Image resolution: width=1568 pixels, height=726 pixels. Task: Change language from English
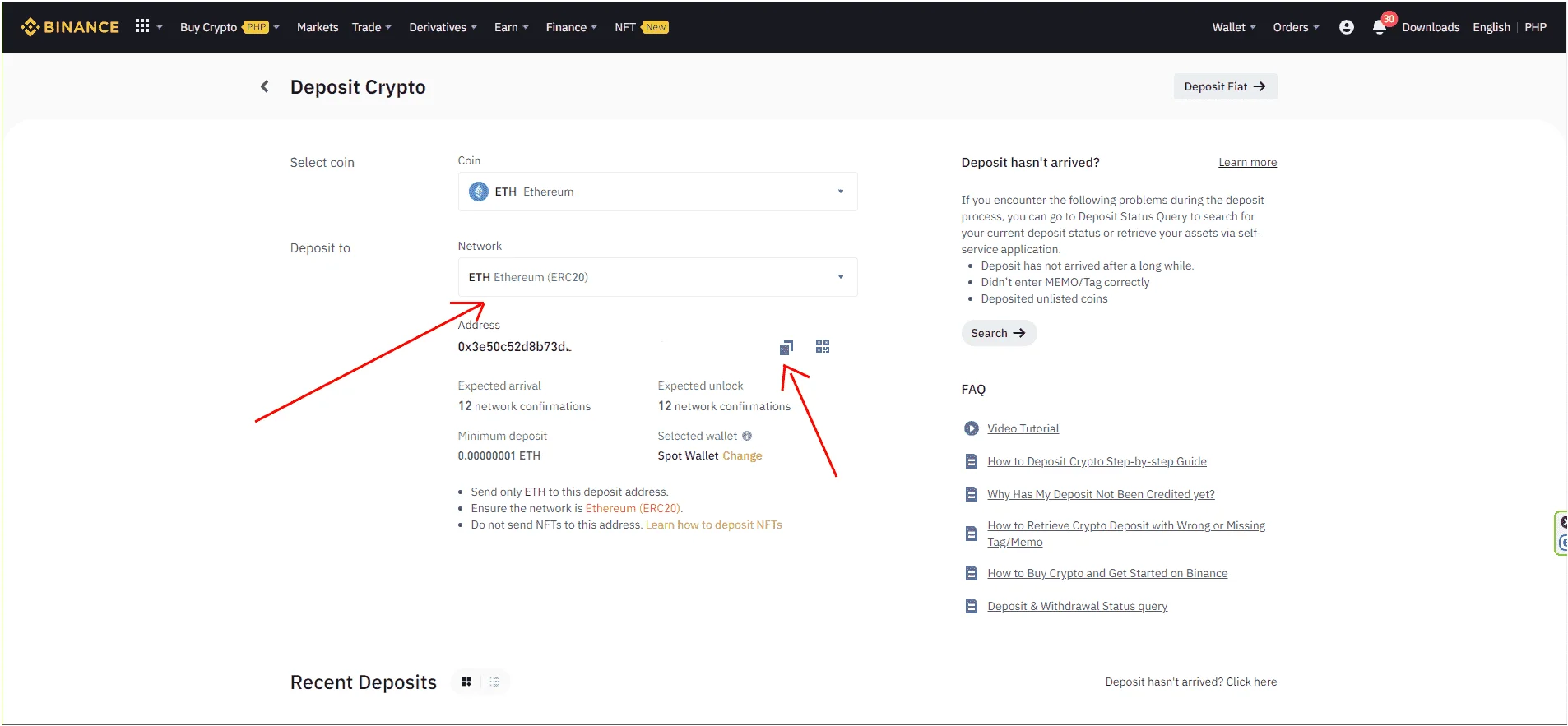point(1491,27)
